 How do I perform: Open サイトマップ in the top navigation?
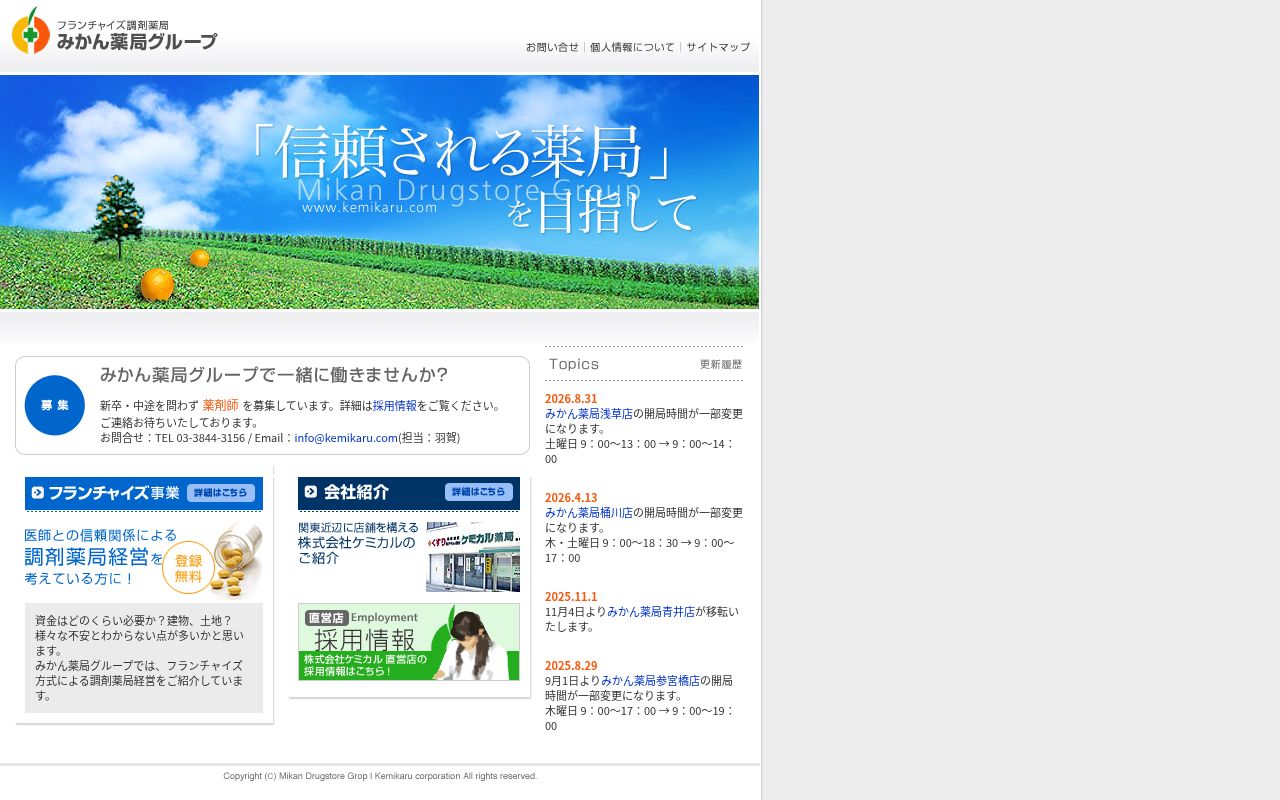(x=718, y=47)
